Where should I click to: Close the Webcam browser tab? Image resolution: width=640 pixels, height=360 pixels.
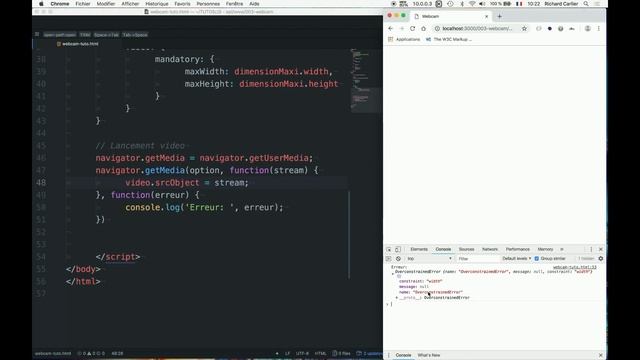click(486, 16)
